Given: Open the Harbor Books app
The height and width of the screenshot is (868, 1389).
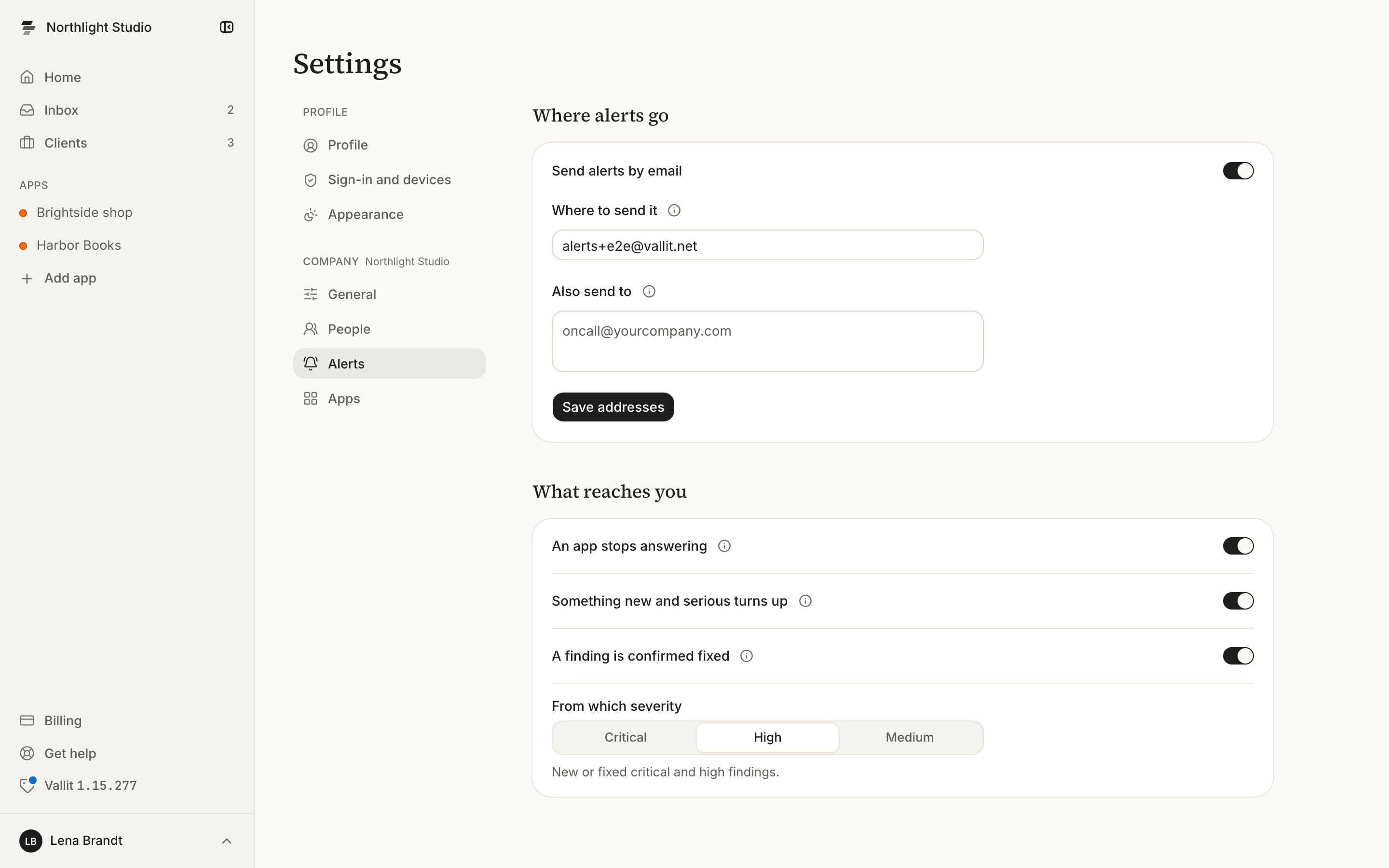Looking at the screenshot, I should [127, 246].
